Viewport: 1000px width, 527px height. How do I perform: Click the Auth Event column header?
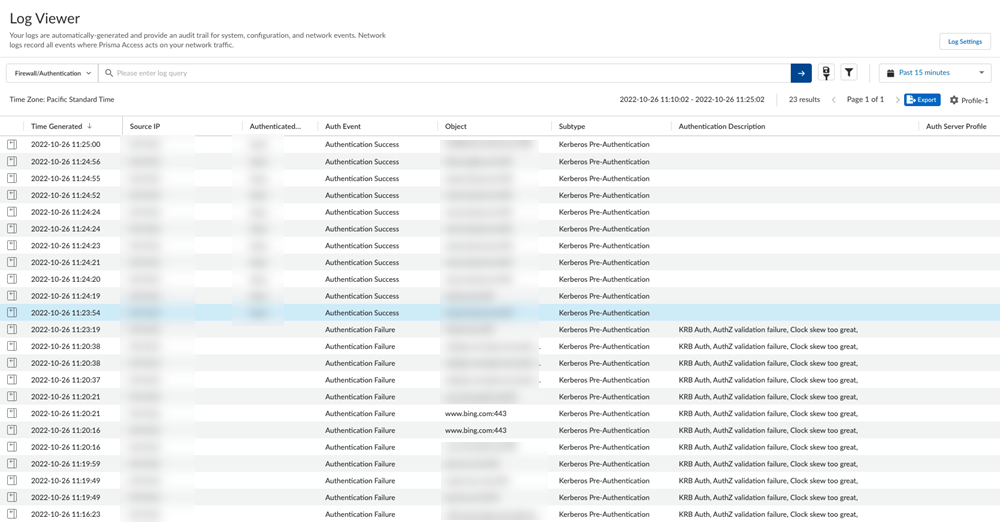pyautogui.click(x=343, y=127)
